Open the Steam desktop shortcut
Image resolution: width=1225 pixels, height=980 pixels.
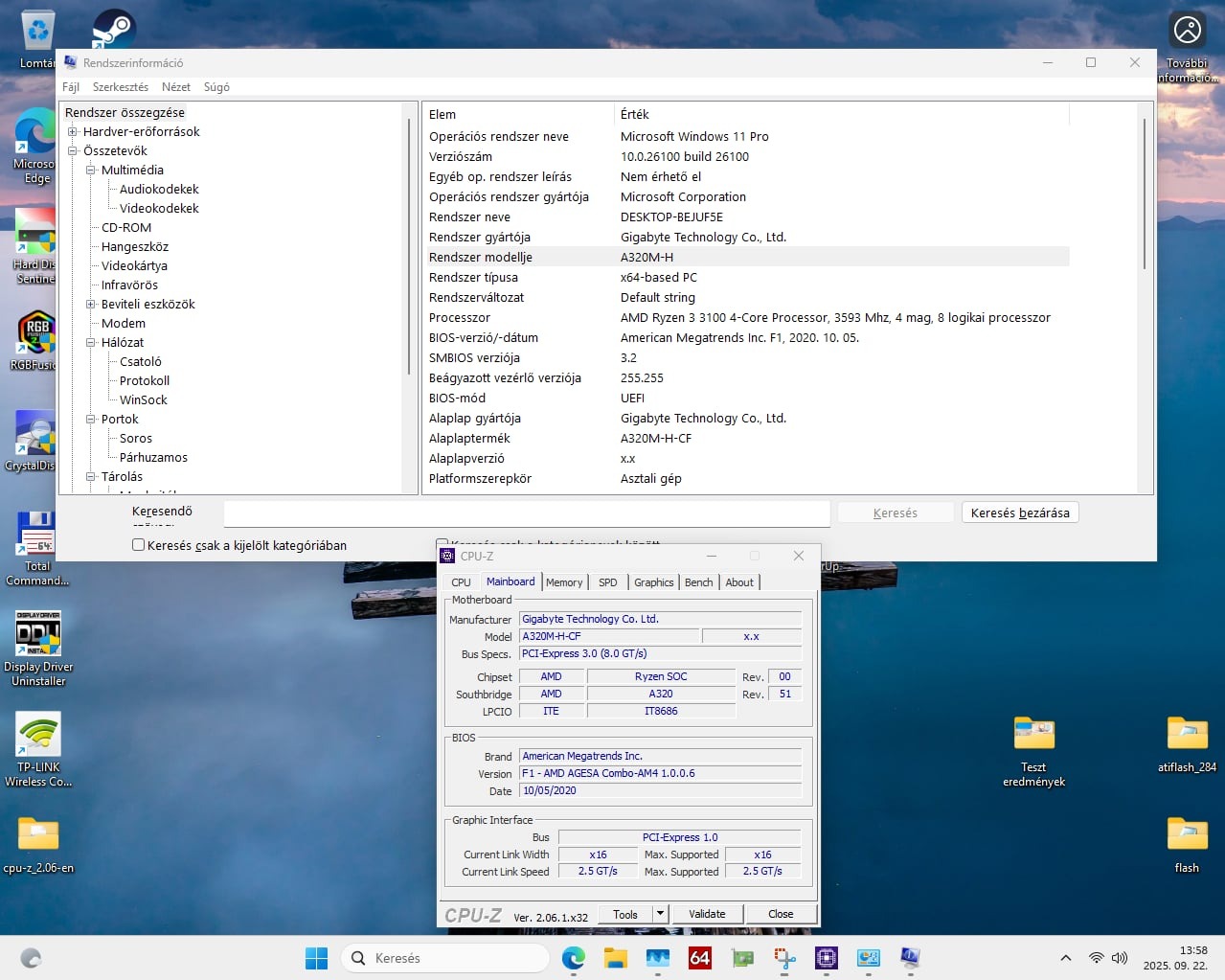(114, 29)
